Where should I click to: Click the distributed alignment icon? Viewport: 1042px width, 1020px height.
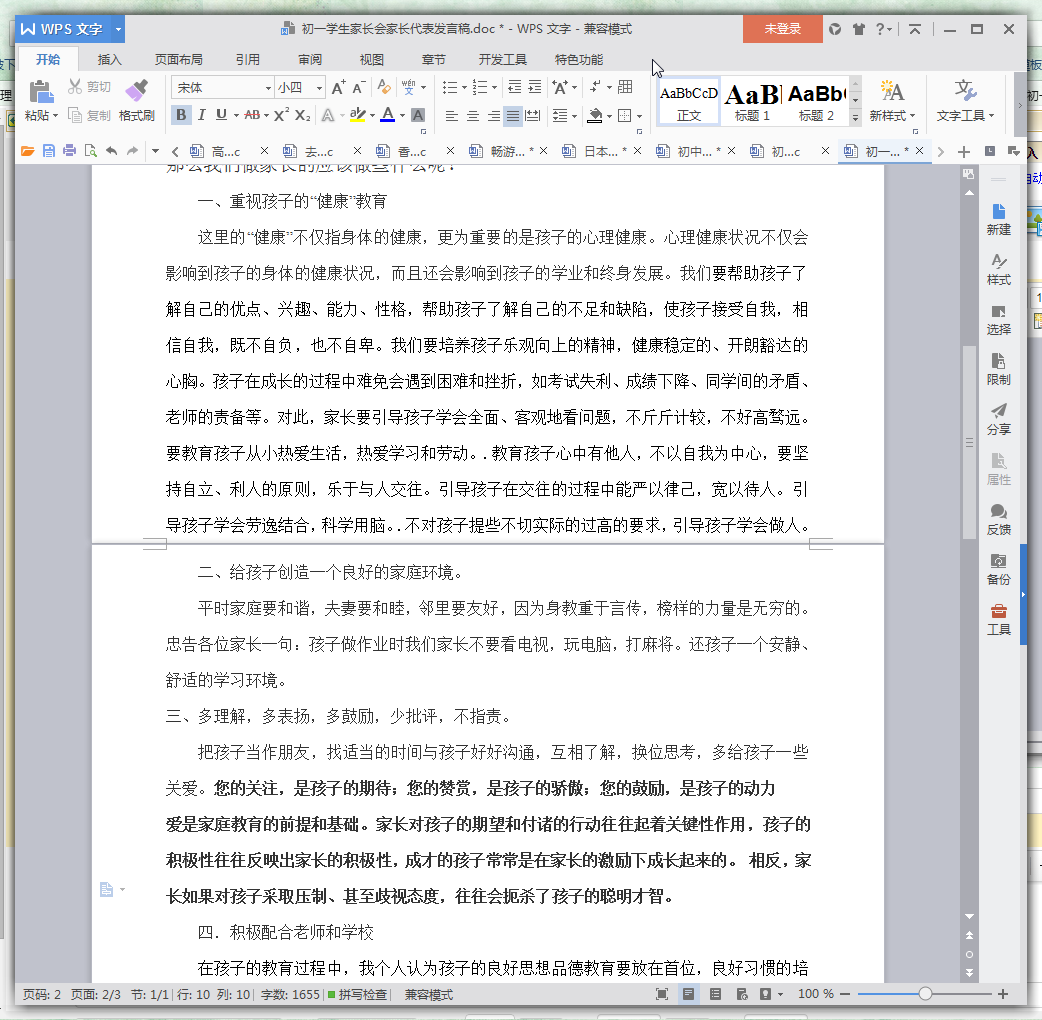click(x=533, y=116)
